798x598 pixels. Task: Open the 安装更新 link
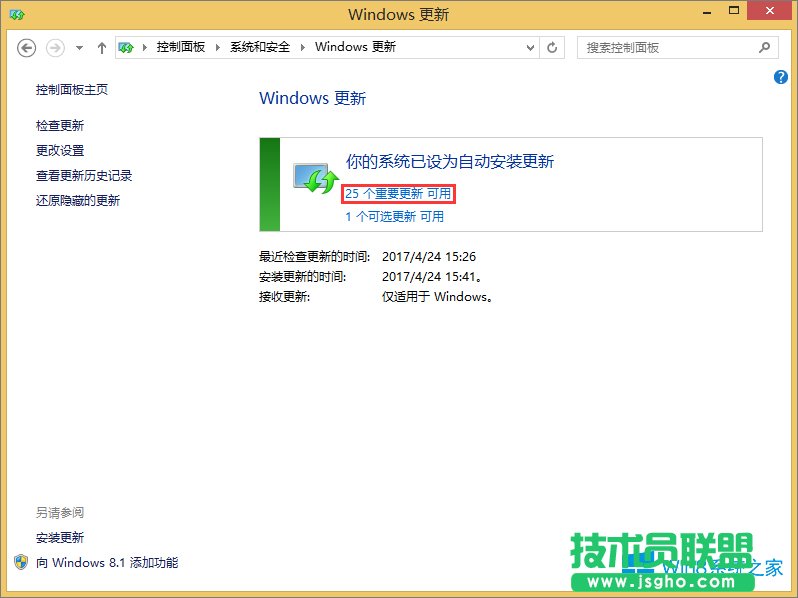[x=60, y=537]
